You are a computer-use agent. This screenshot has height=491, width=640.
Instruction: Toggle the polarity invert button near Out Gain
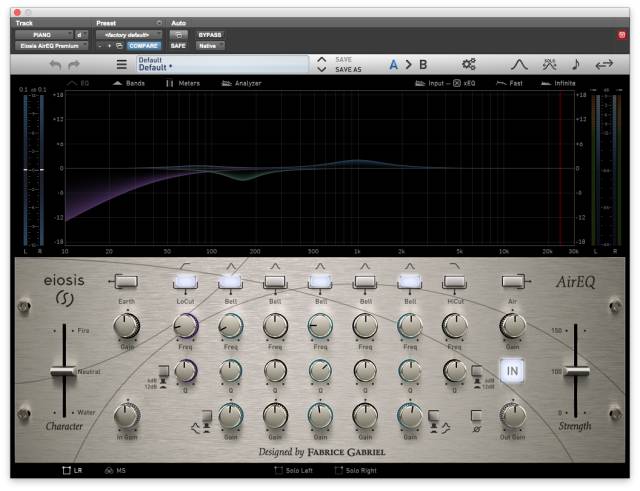coord(476,415)
